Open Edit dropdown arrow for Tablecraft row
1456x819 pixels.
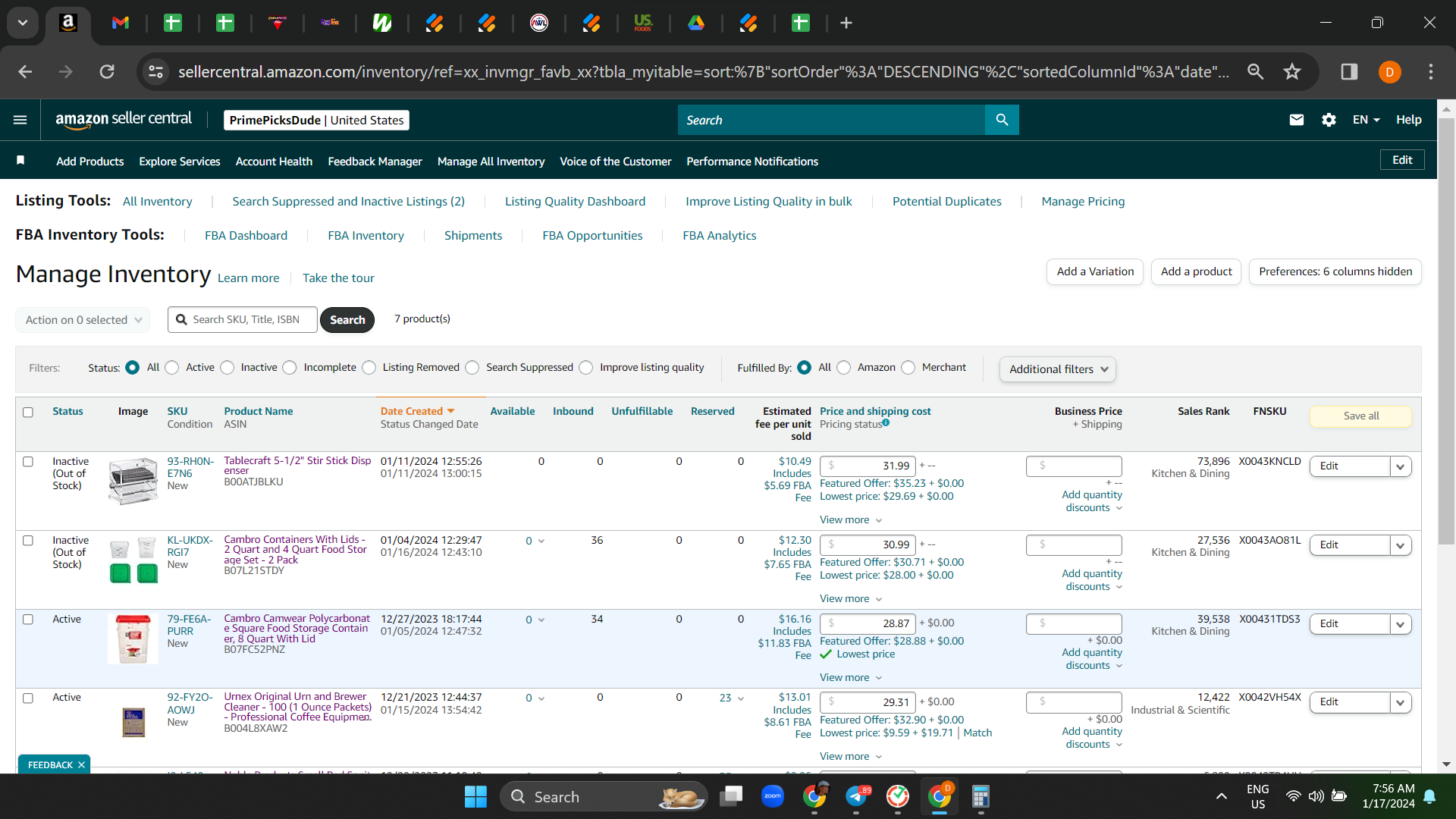click(x=1401, y=466)
